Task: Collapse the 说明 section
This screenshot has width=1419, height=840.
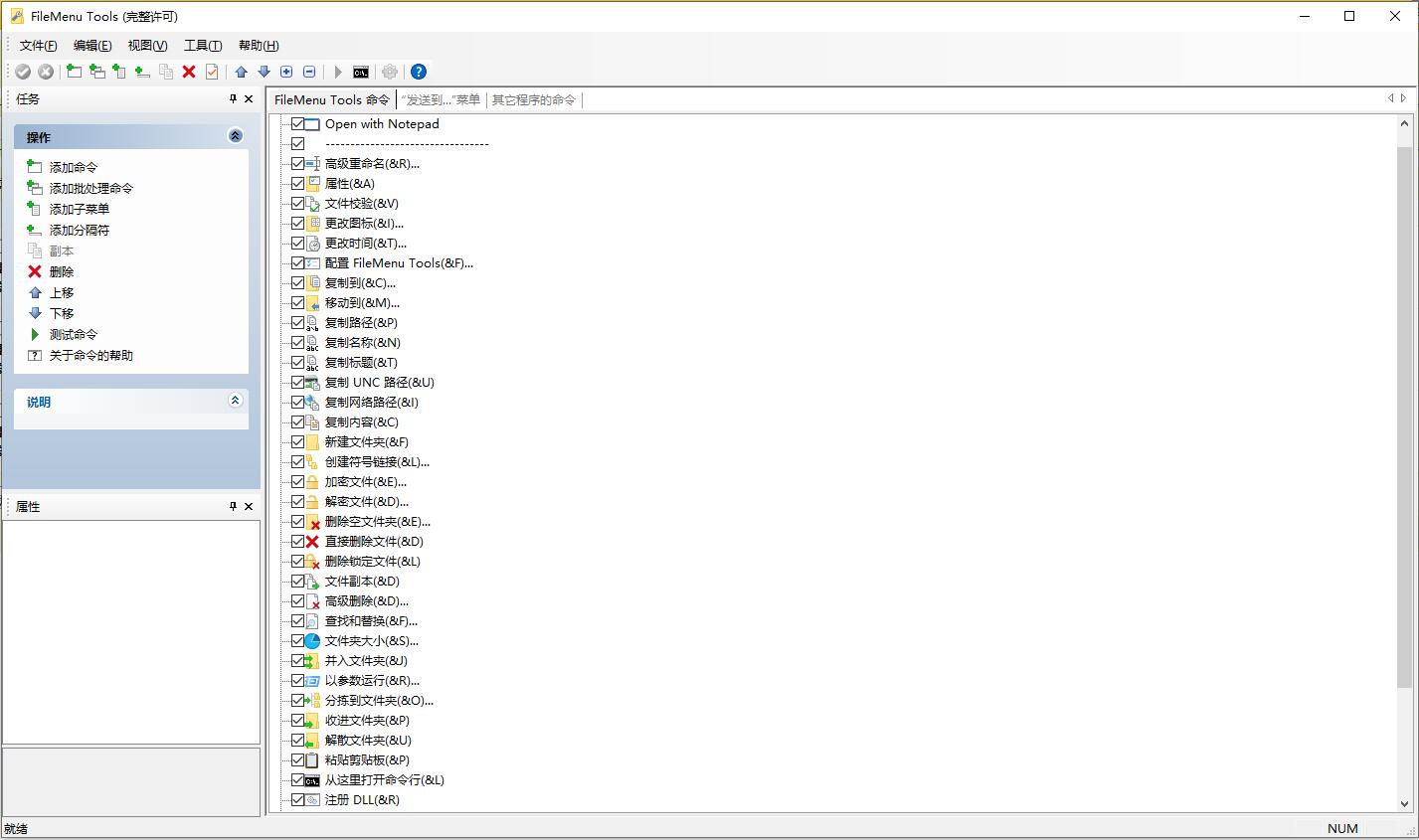Action: pos(236,401)
